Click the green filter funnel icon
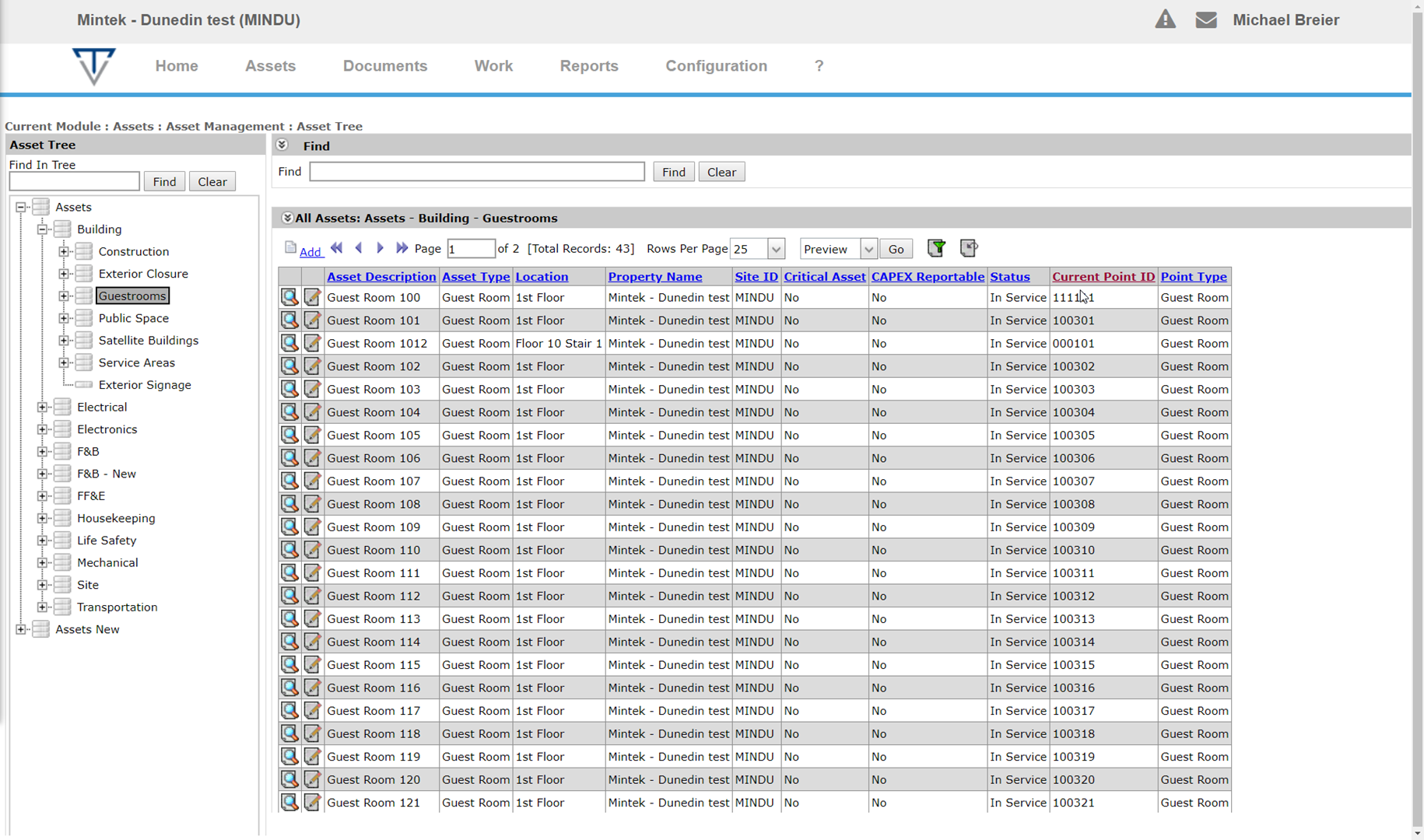This screenshot has width=1424, height=840. pyautogui.click(x=937, y=248)
